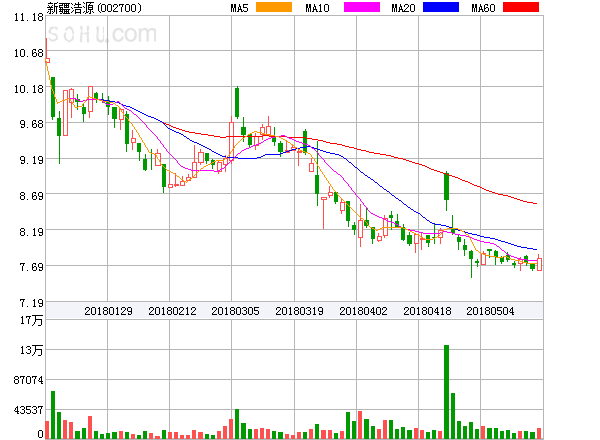Click the 20180129 date label
The width and height of the screenshot is (600, 440).
point(108,311)
